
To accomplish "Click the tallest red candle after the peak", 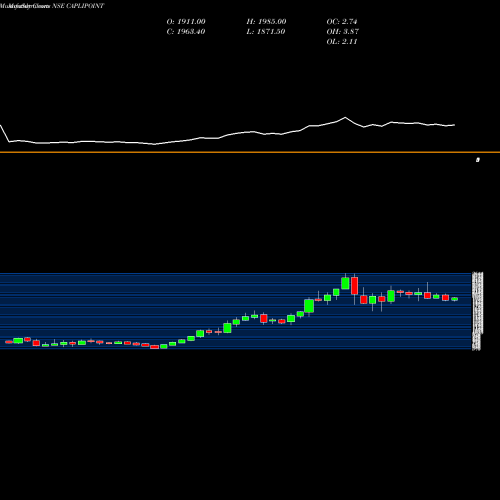I will (354, 286).
